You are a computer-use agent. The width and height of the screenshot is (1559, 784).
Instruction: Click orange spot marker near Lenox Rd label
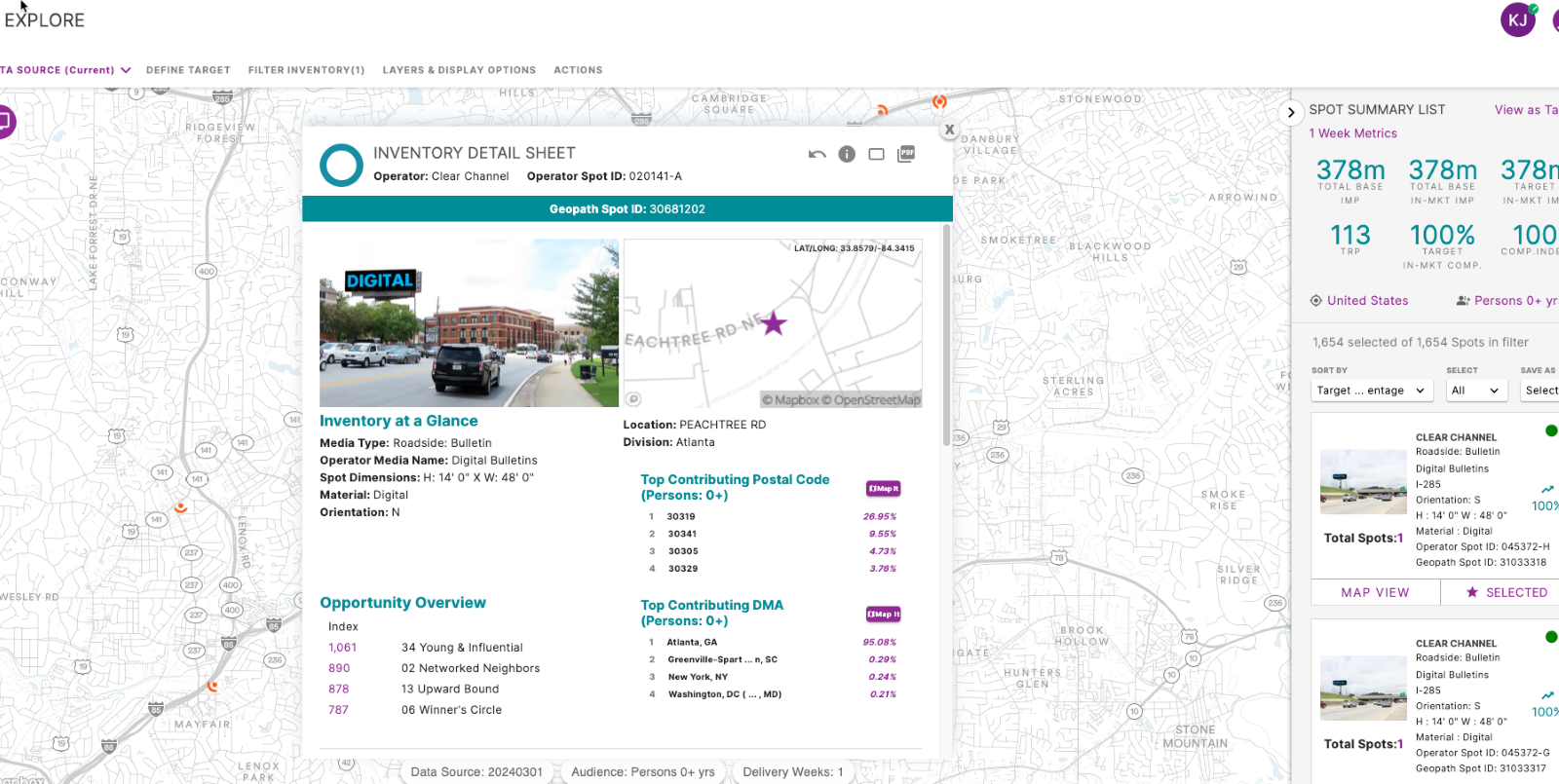pyautogui.click(x=180, y=507)
